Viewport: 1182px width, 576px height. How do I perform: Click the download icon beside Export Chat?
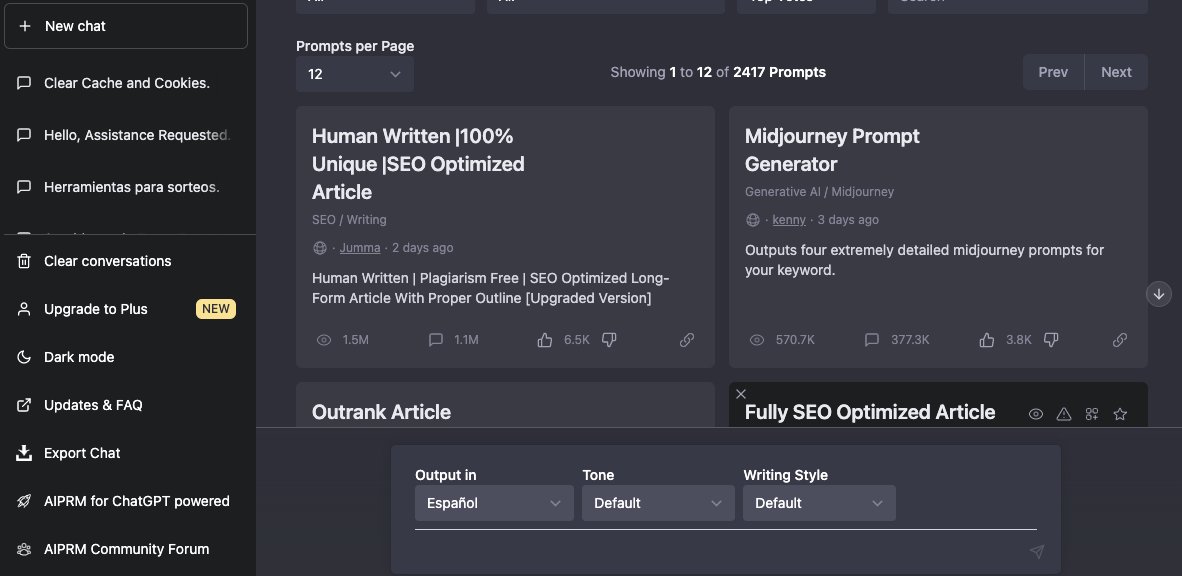pyautogui.click(x=24, y=453)
